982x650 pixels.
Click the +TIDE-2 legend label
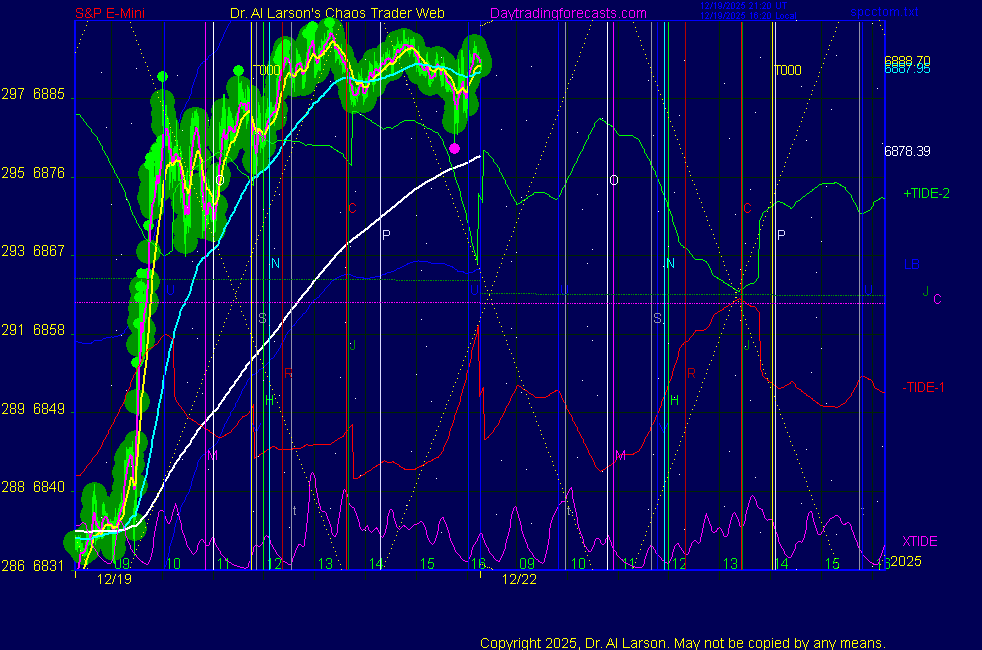pyautogui.click(x=926, y=193)
